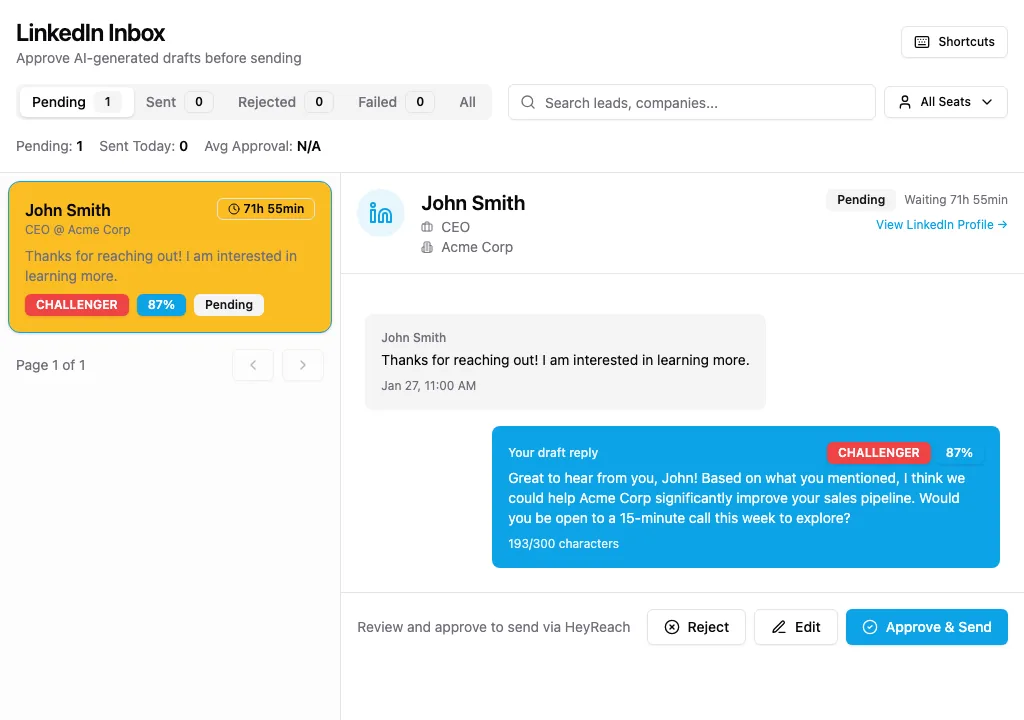Viewport: 1024px width, 720px height.
Task: Click 'Review and approve to send via HeyReach'
Action: coord(494,627)
